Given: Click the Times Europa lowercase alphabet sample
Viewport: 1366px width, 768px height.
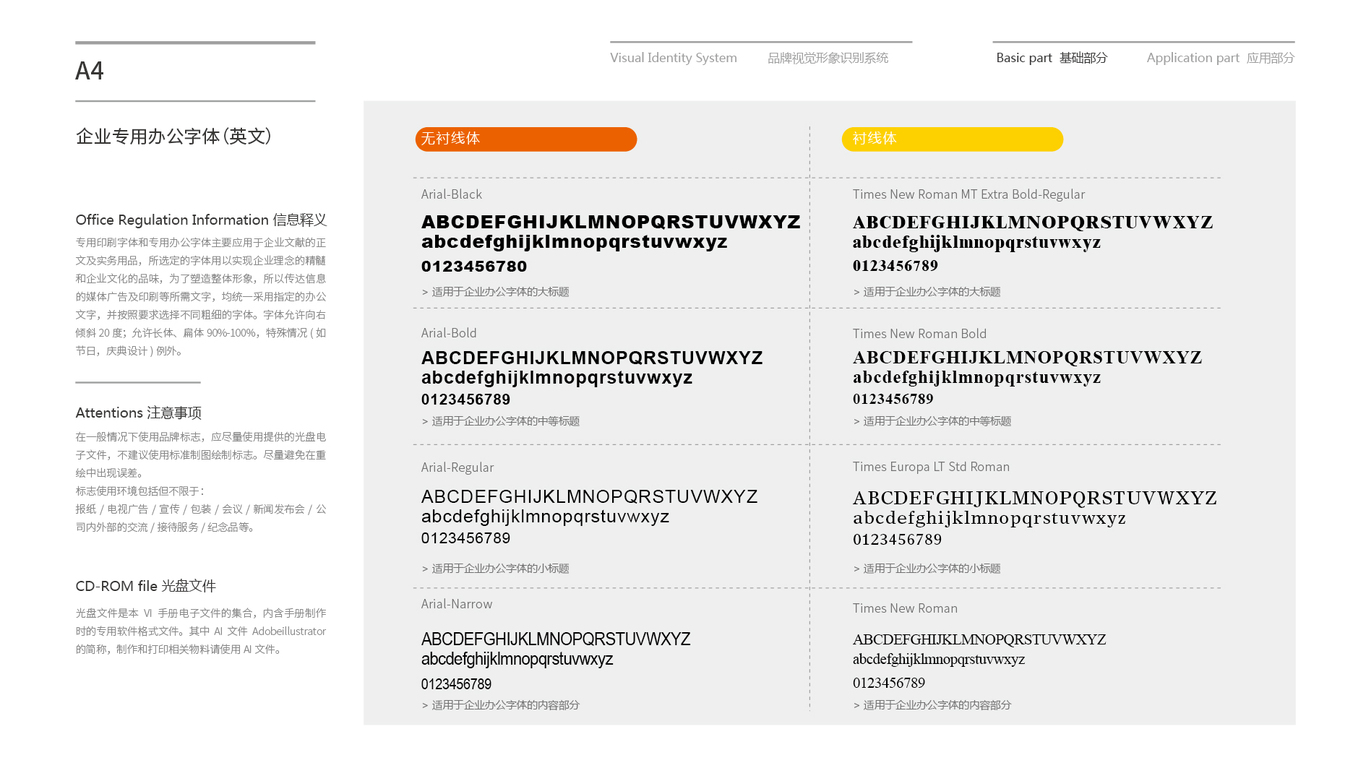Looking at the screenshot, I should (x=989, y=518).
